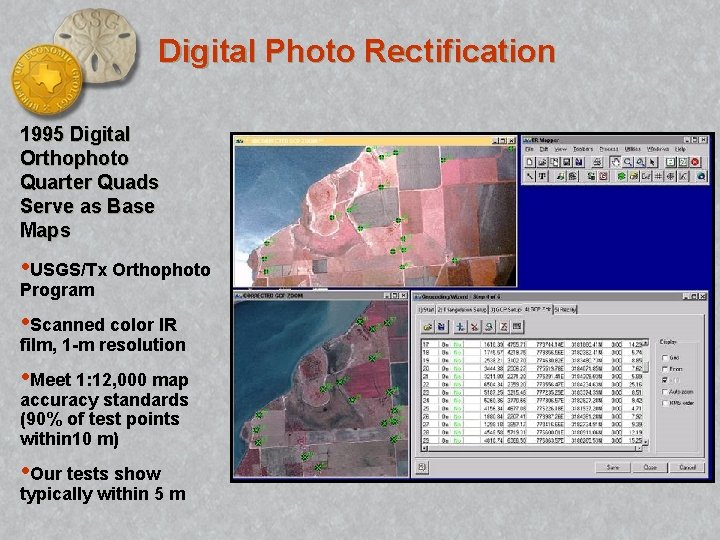
Task: Click the small icon button at Geocoding Wizard bottom-left
Action: pos(422,467)
